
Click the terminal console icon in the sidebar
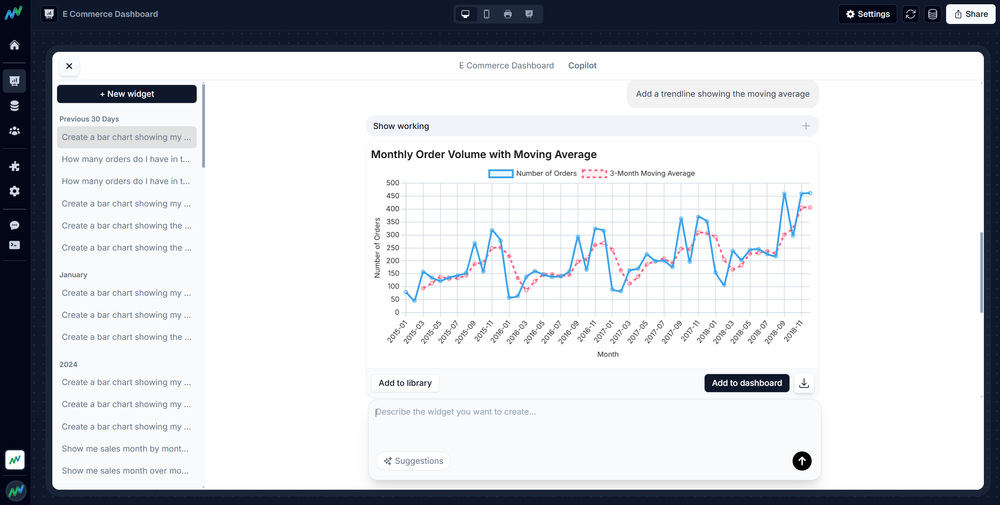(x=14, y=245)
